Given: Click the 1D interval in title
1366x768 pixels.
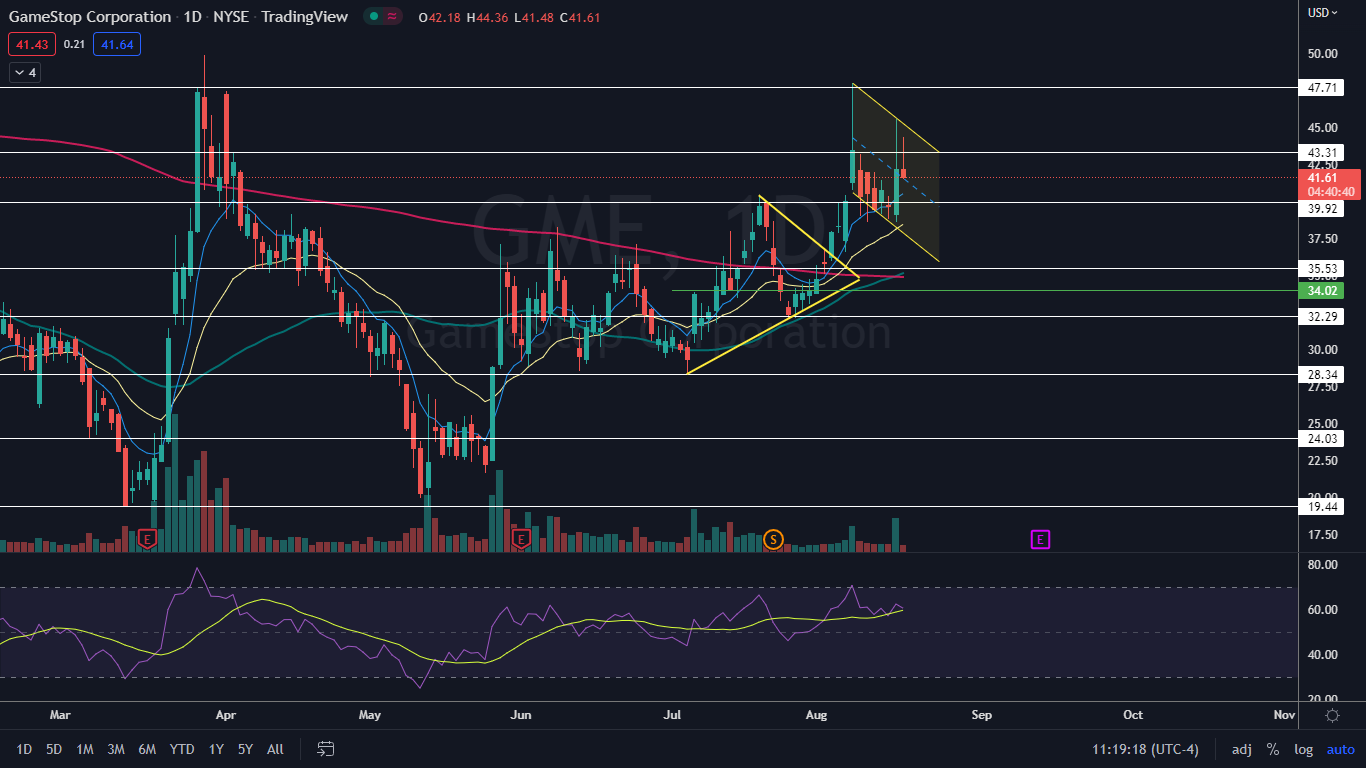Looking at the screenshot, I should point(192,17).
